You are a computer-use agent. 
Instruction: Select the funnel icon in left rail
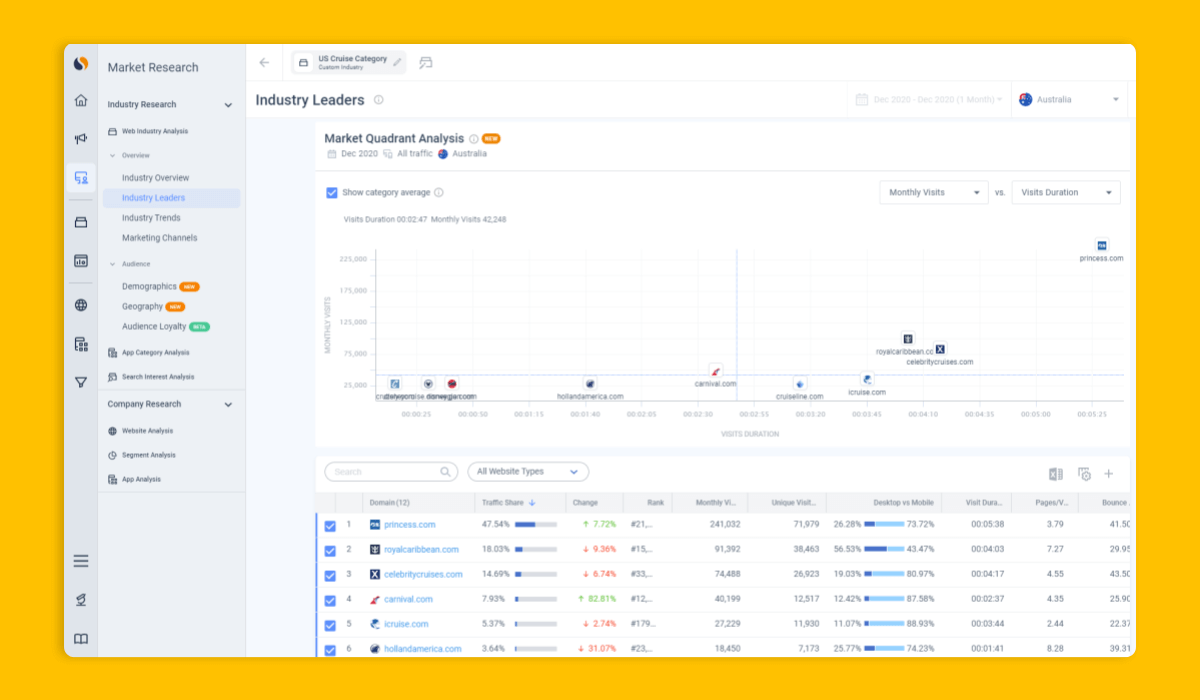coord(81,382)
